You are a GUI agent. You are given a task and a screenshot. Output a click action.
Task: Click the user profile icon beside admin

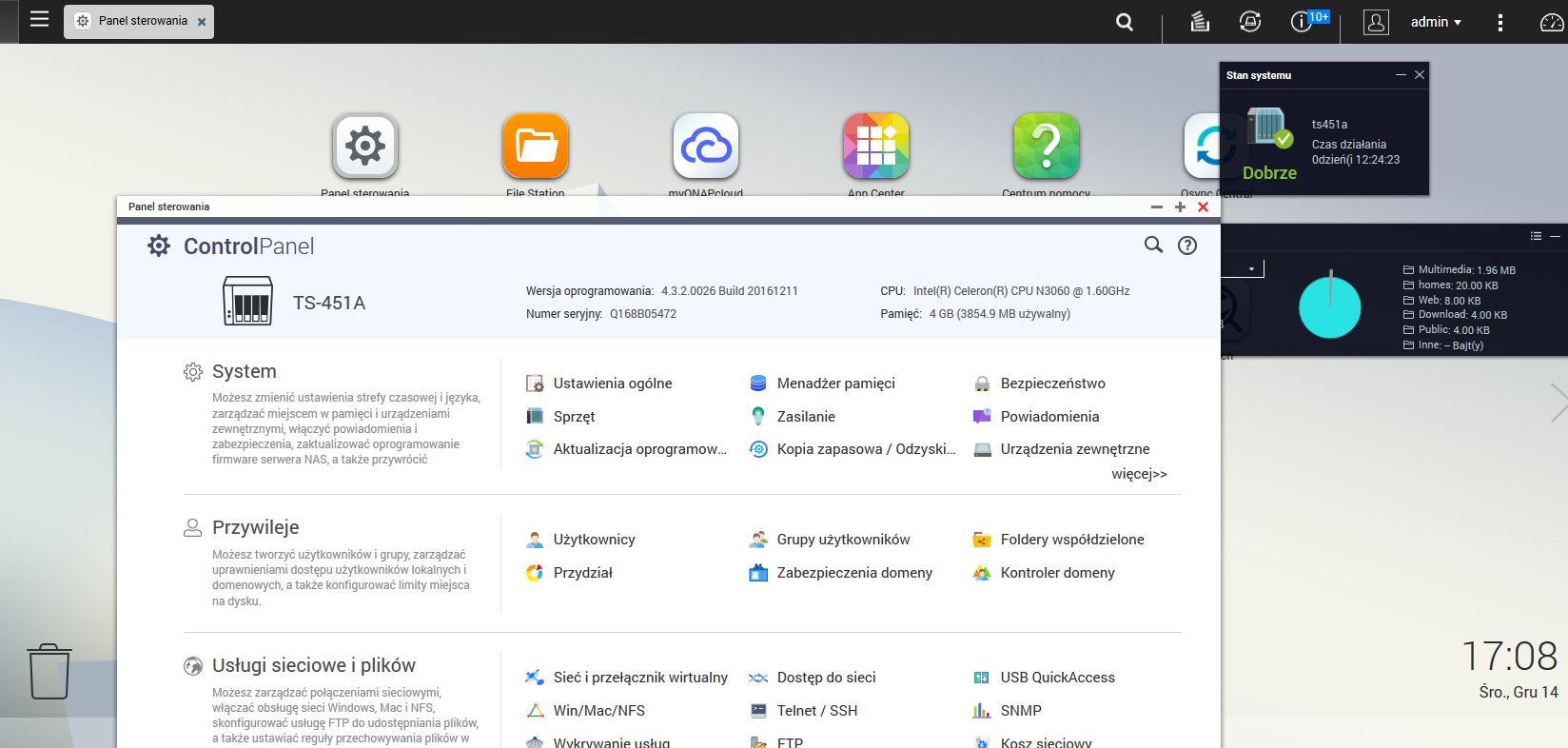click(x=1376, y=22)
